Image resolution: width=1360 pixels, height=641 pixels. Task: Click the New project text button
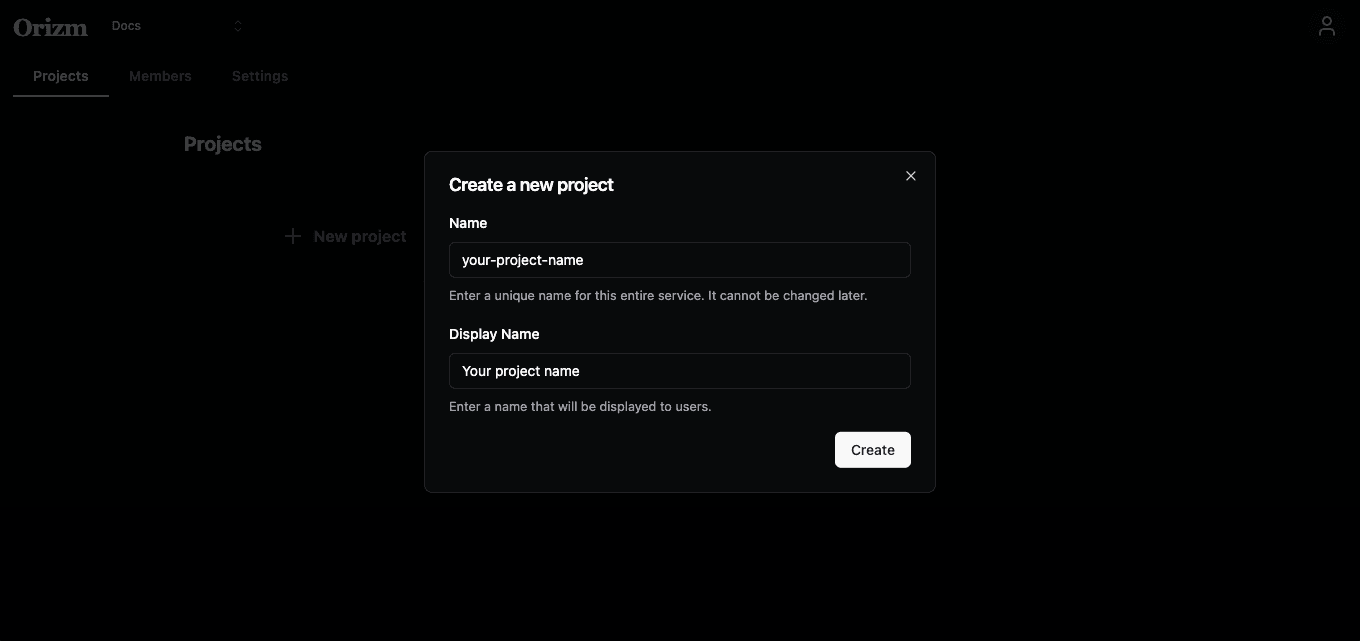[x=359, y=236]
